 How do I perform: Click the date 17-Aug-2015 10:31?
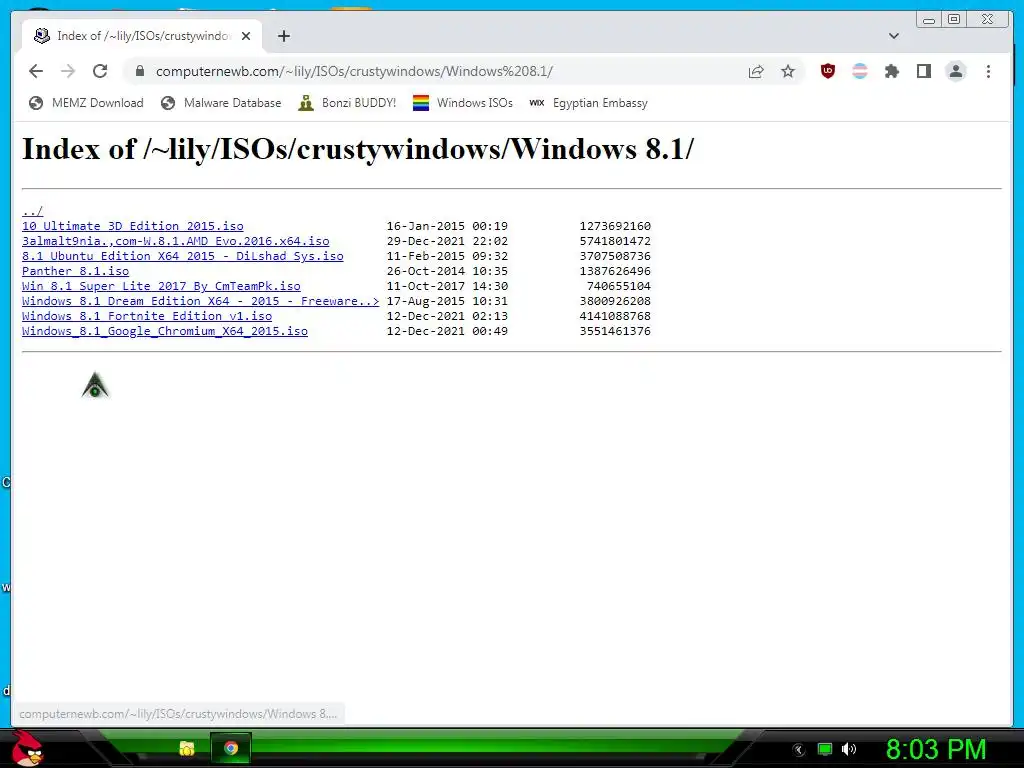click(x=447, y=301)
